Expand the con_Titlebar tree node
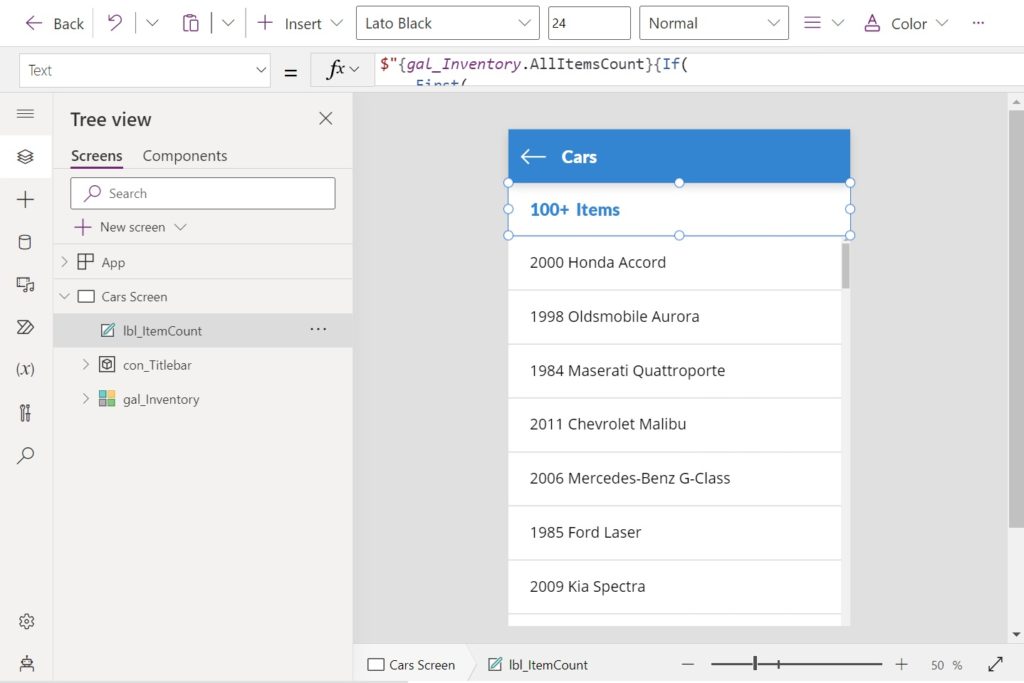 [86, 364]
